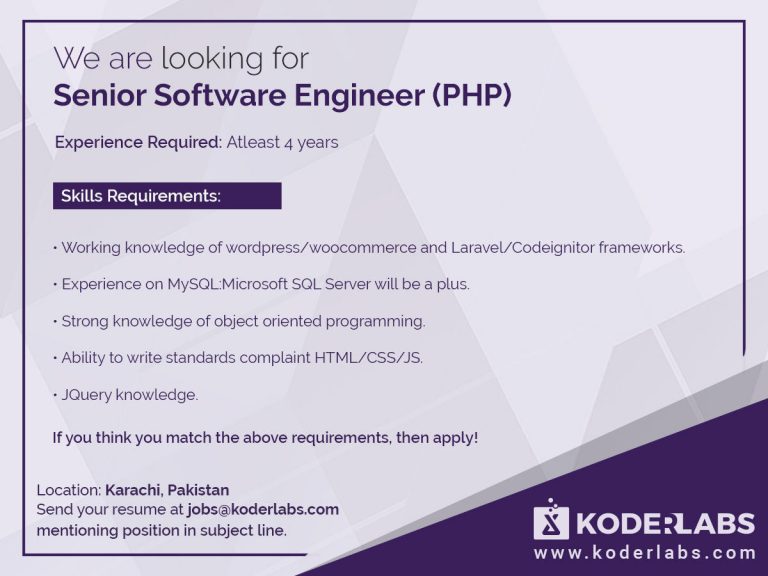Click the "Experience Required:" label
The height and width of the screenshot is (576, 768).
[x=138, y=142]
